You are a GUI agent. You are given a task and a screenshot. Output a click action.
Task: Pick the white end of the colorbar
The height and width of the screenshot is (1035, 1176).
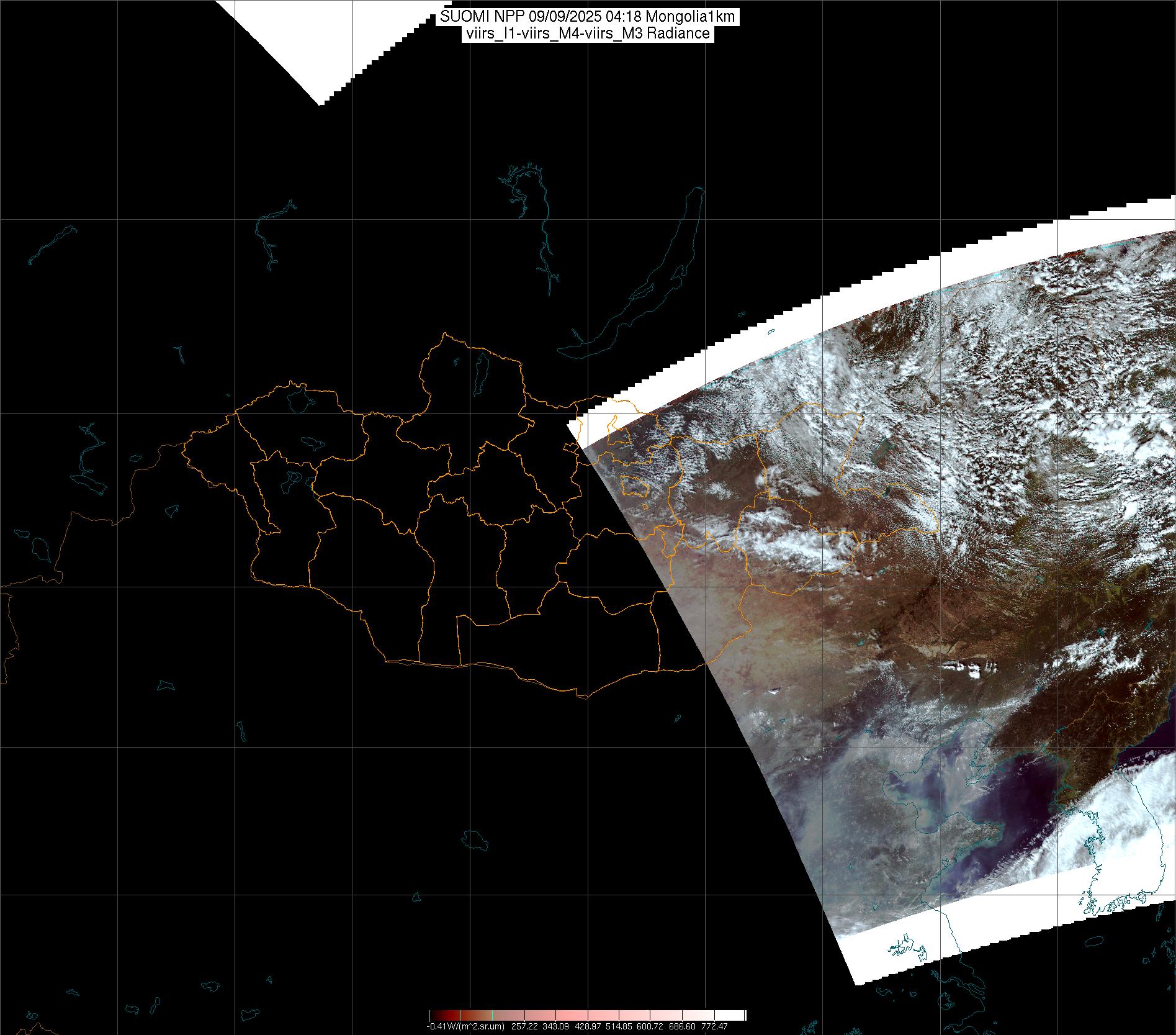(x=738, y=1015)
